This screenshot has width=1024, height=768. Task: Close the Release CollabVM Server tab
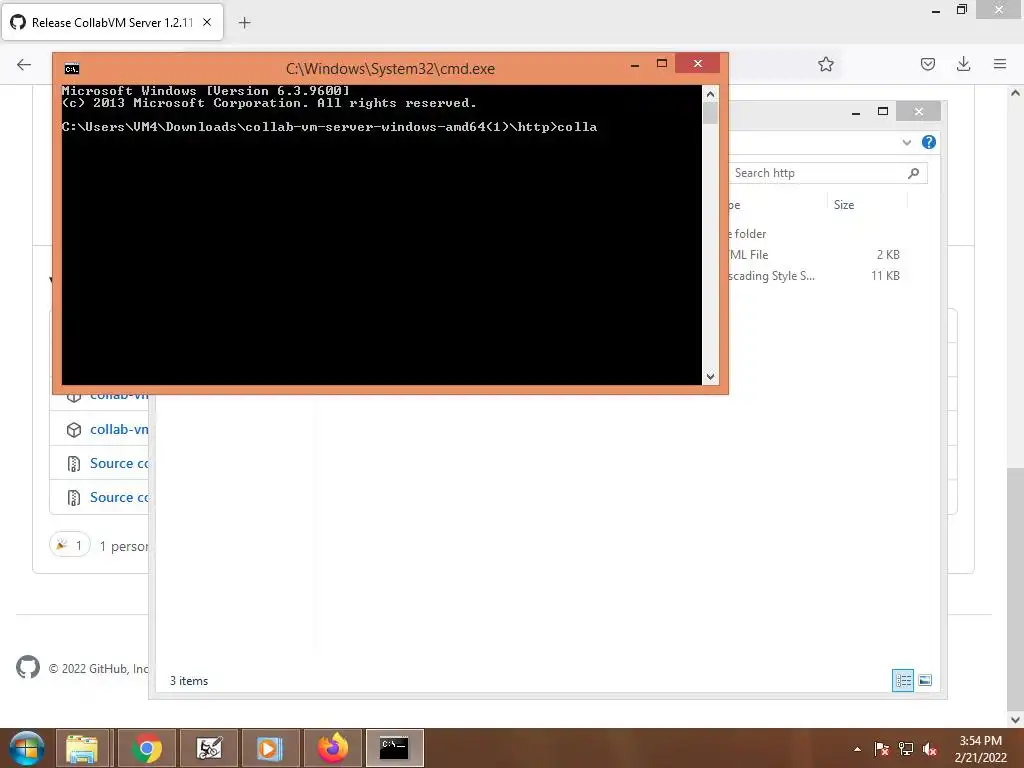click(207, 22)
